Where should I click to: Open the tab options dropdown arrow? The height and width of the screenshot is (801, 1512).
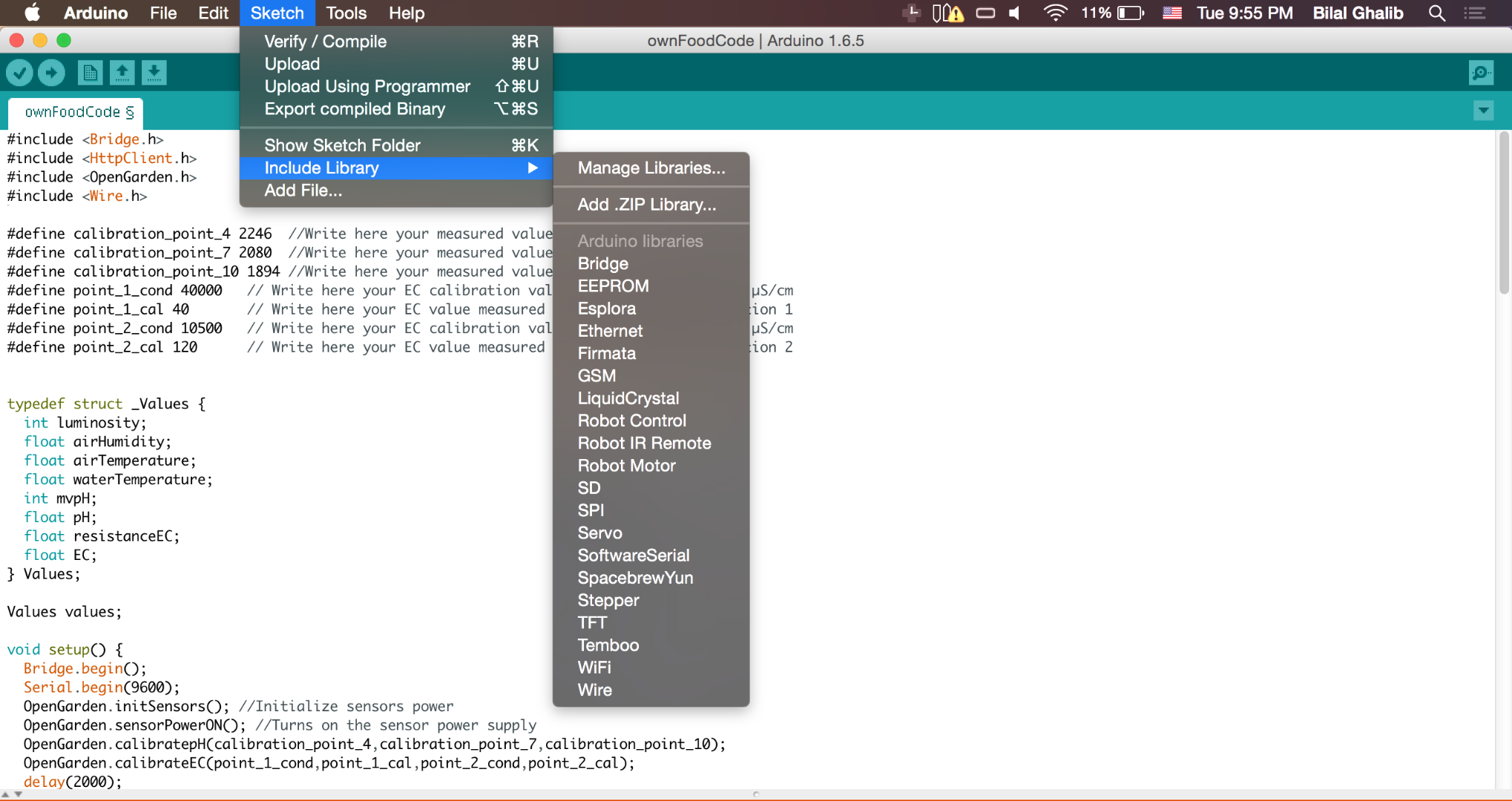tap(1483, 111)
